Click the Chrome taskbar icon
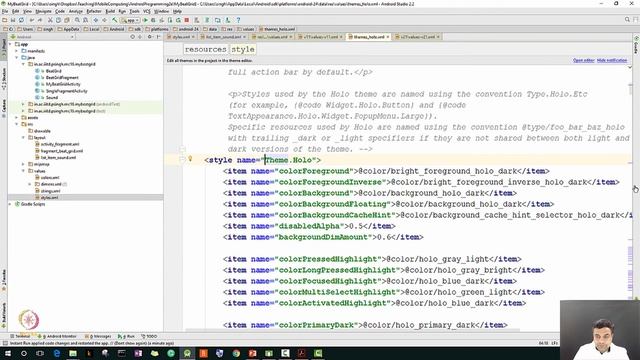 tap(236, 353)
